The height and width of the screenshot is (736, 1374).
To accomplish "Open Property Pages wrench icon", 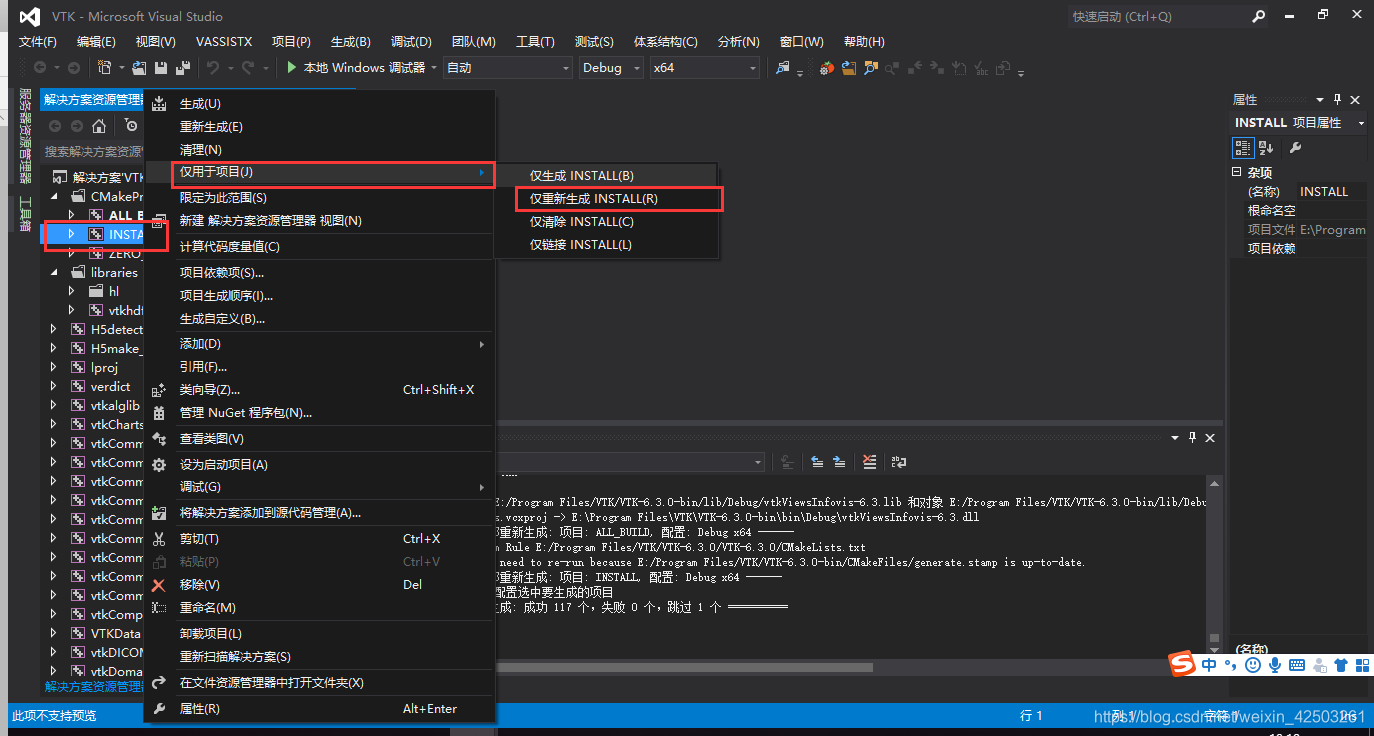I will (x=1295, y=148).
